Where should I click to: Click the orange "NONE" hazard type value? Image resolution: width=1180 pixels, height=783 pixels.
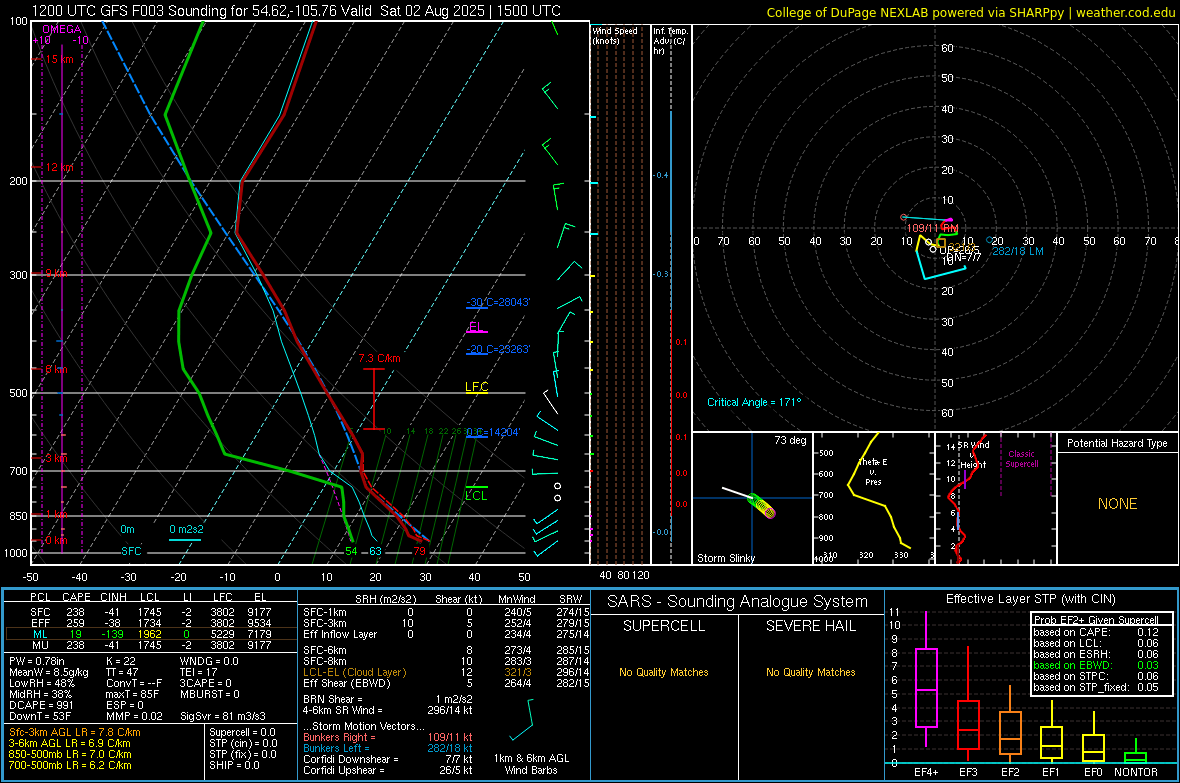pos(1117,504)
